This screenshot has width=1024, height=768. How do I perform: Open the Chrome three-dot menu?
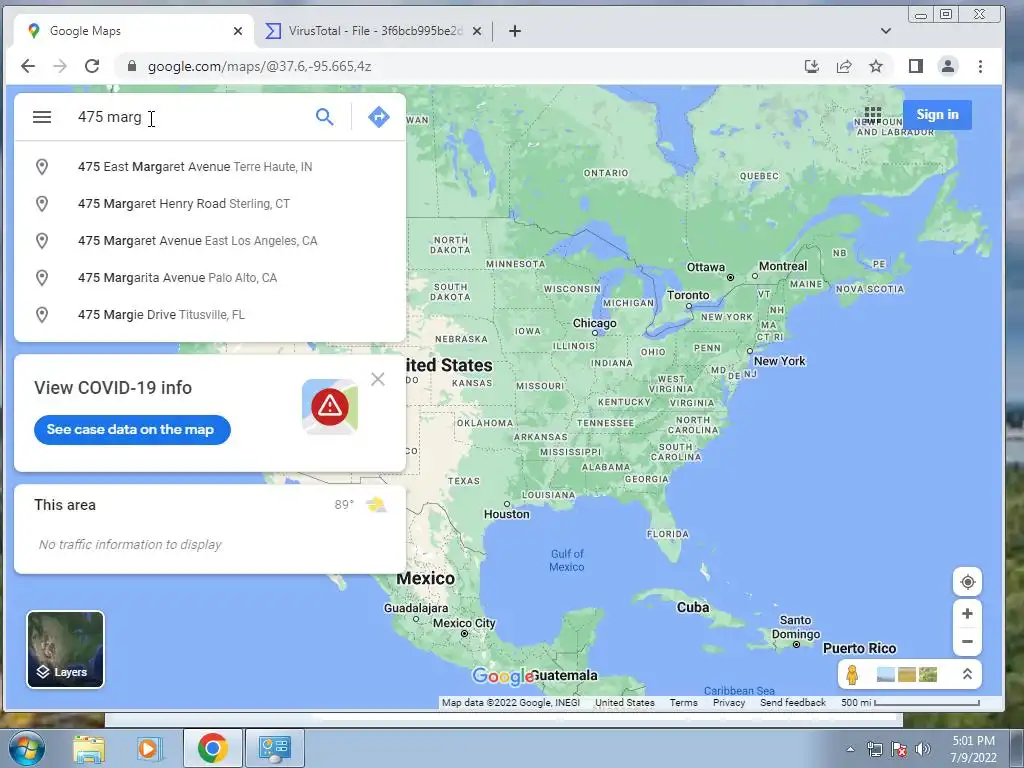(x=980, y=66)
